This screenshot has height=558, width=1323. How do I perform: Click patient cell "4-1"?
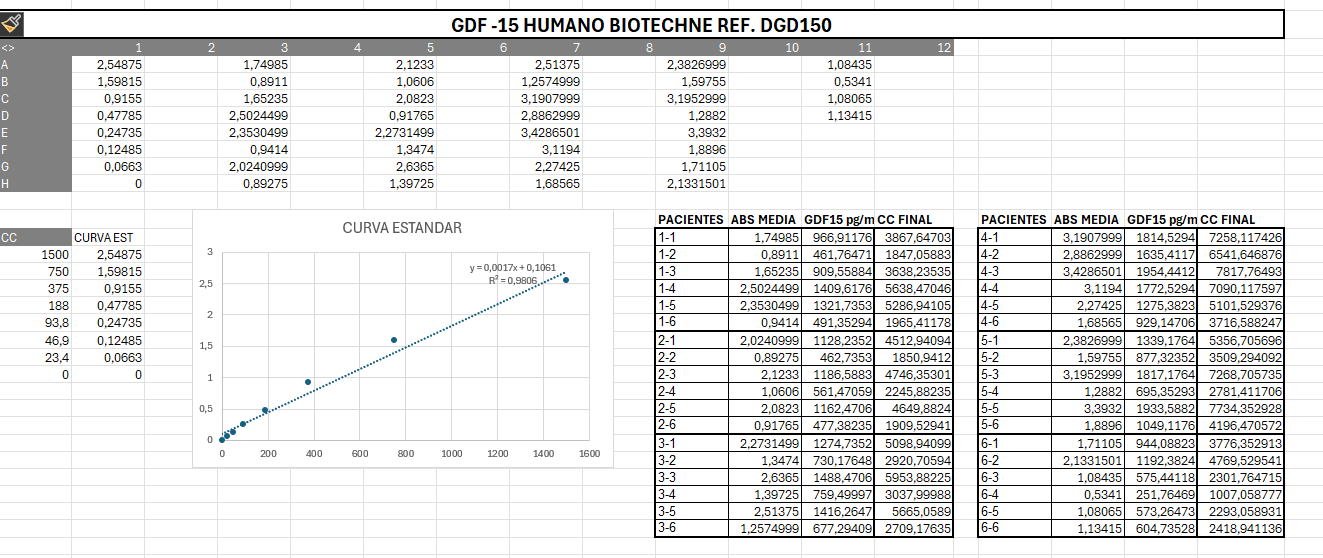click(1015, 237)
